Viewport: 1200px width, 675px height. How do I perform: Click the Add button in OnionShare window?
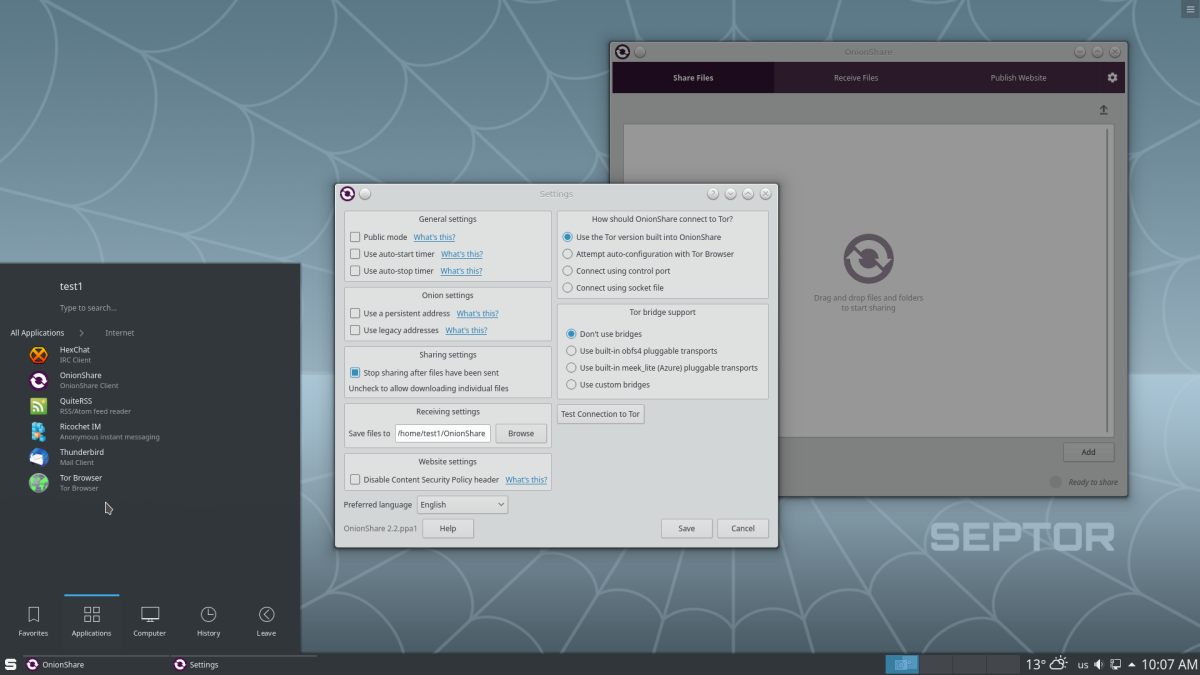point(1088,452)
